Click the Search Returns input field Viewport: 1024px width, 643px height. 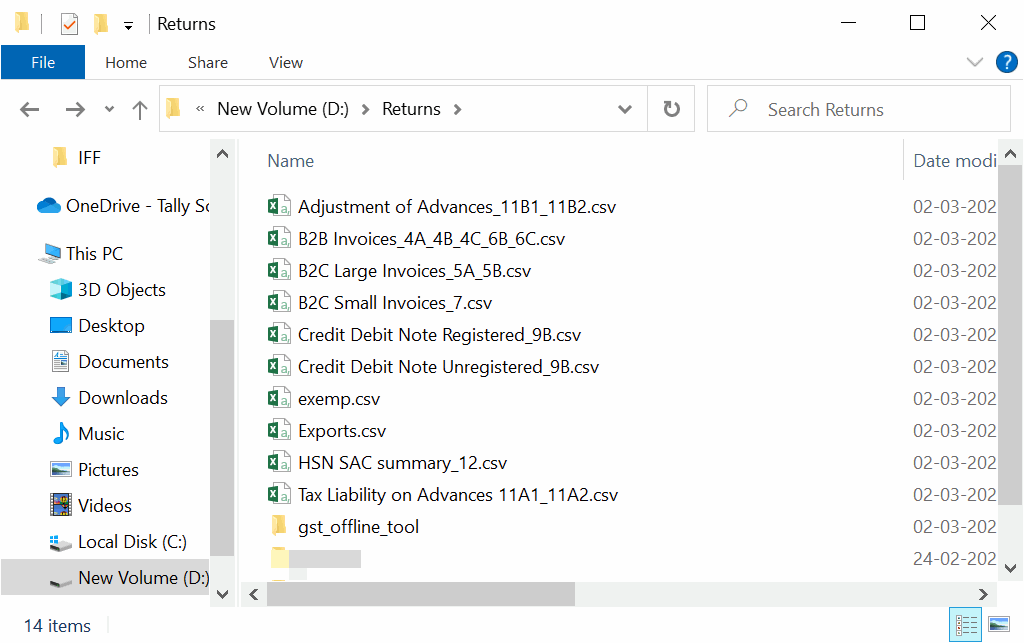[859, 109]
